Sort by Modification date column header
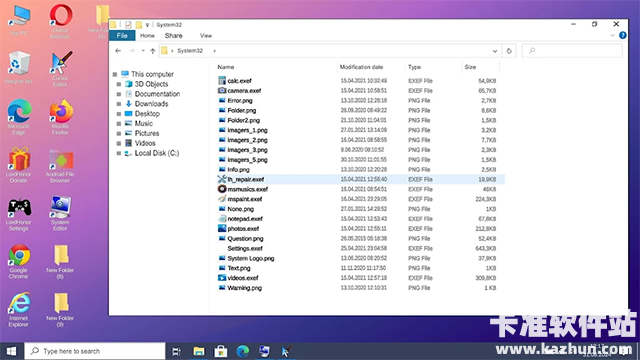 [x=361, y=67]
